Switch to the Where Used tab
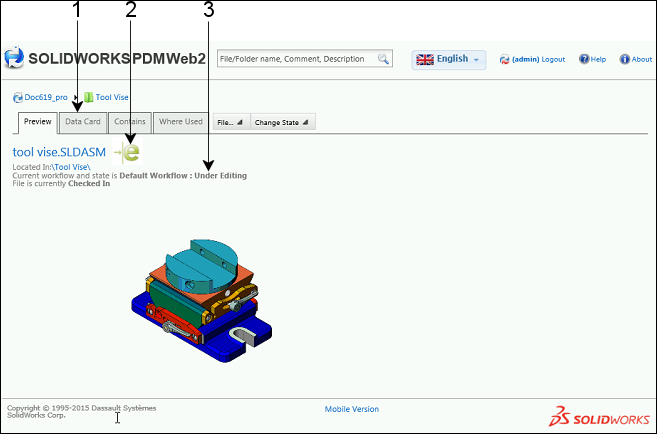Screen dimensions: 657x434 click(x=181, y=122)
